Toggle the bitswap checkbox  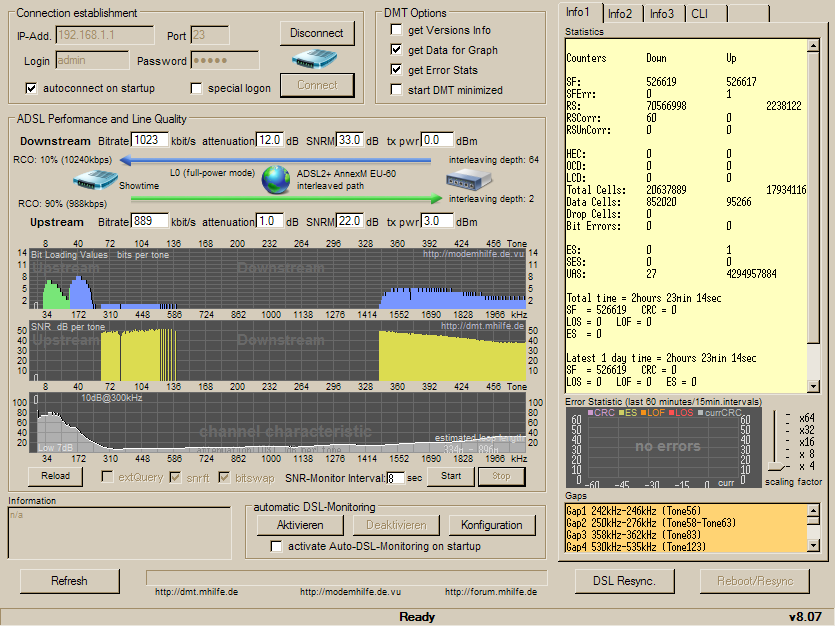click(224, 477)
